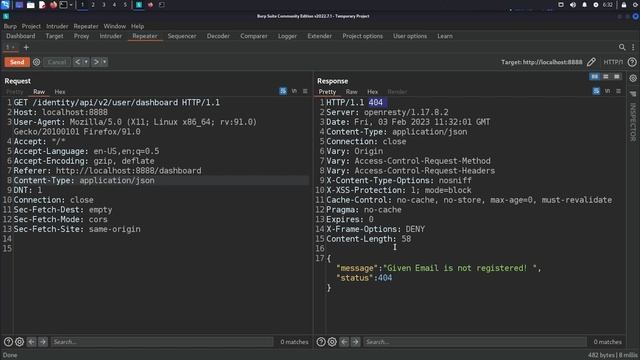Open Response search settings gear
Viewport: 640px width, 360px height.
[x=332, y=342]
